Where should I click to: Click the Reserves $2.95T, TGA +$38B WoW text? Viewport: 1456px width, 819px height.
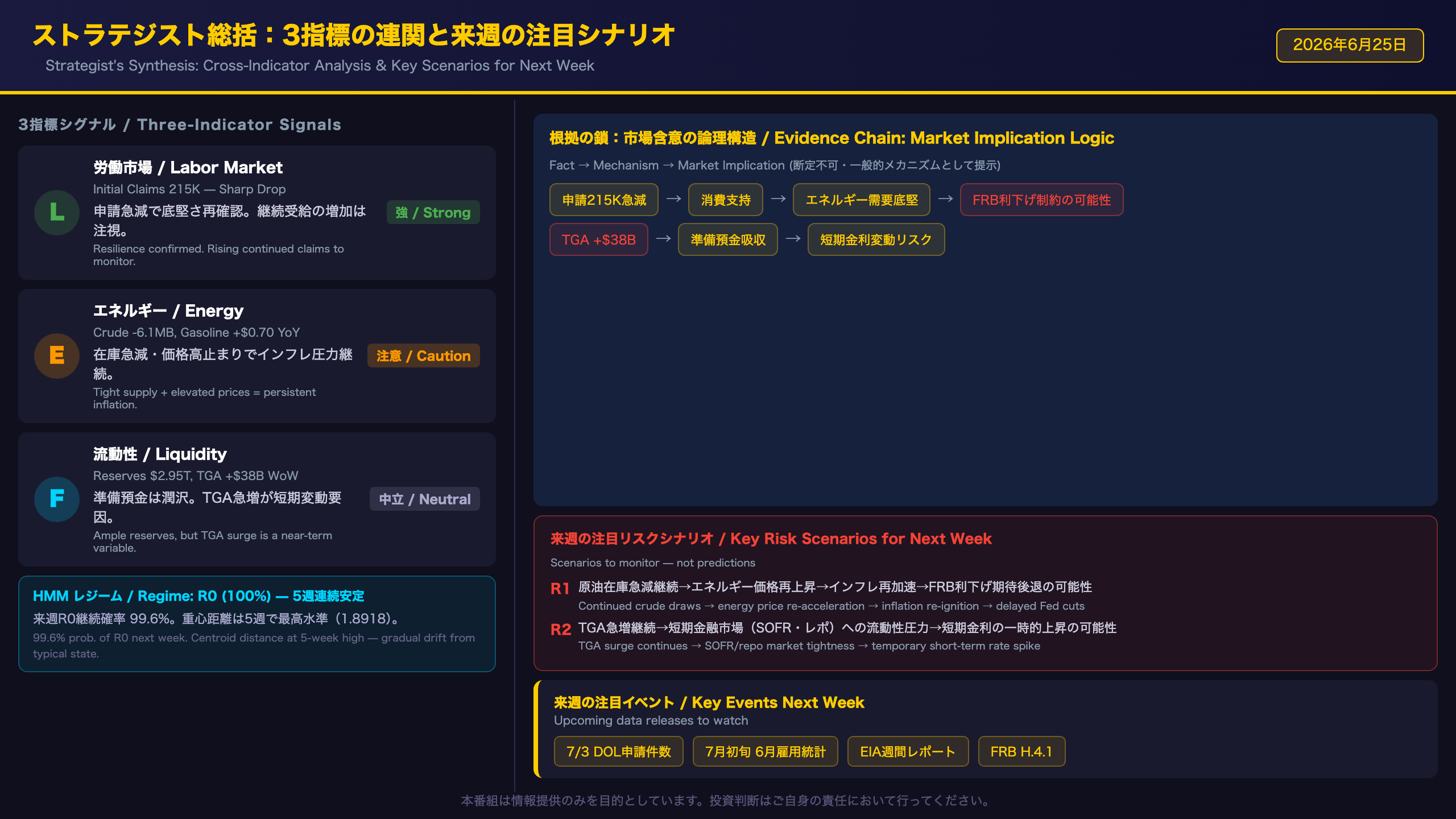pos(196,475)
